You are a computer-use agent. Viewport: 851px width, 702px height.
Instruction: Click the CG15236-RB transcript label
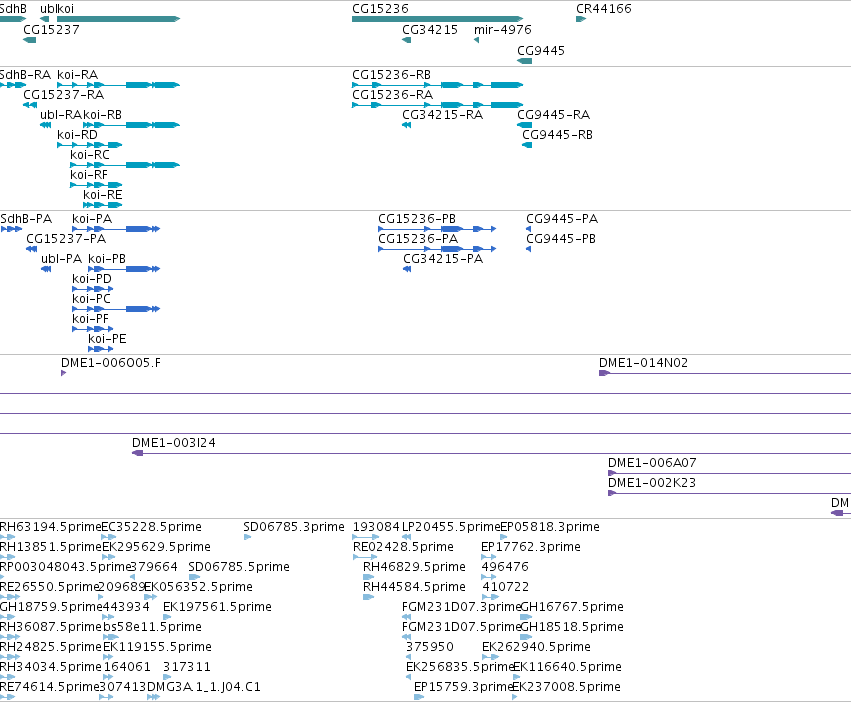391,75
